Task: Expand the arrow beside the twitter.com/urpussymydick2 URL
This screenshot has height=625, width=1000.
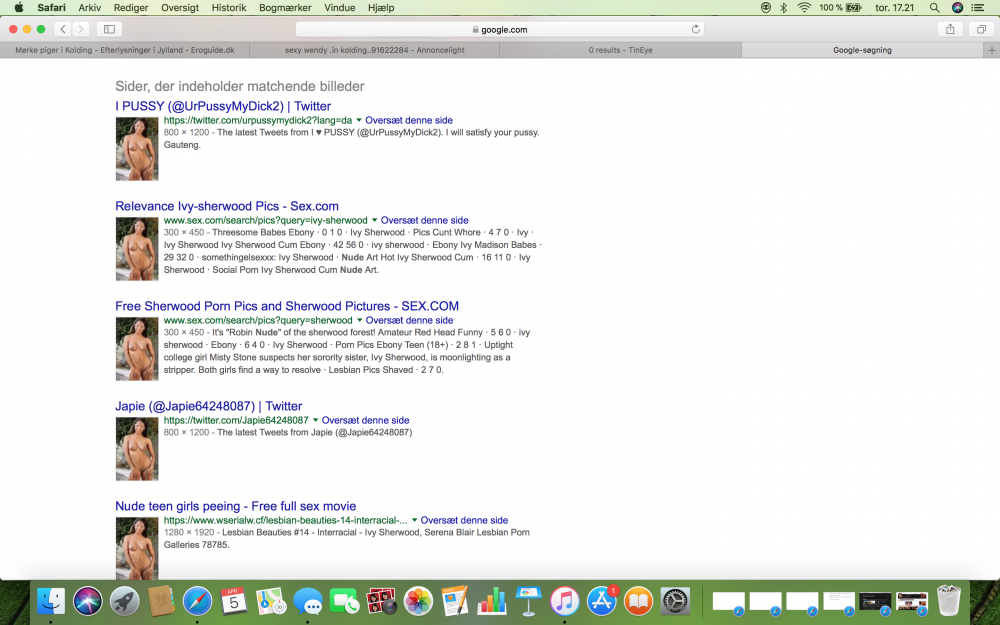Action: (358, 120)
